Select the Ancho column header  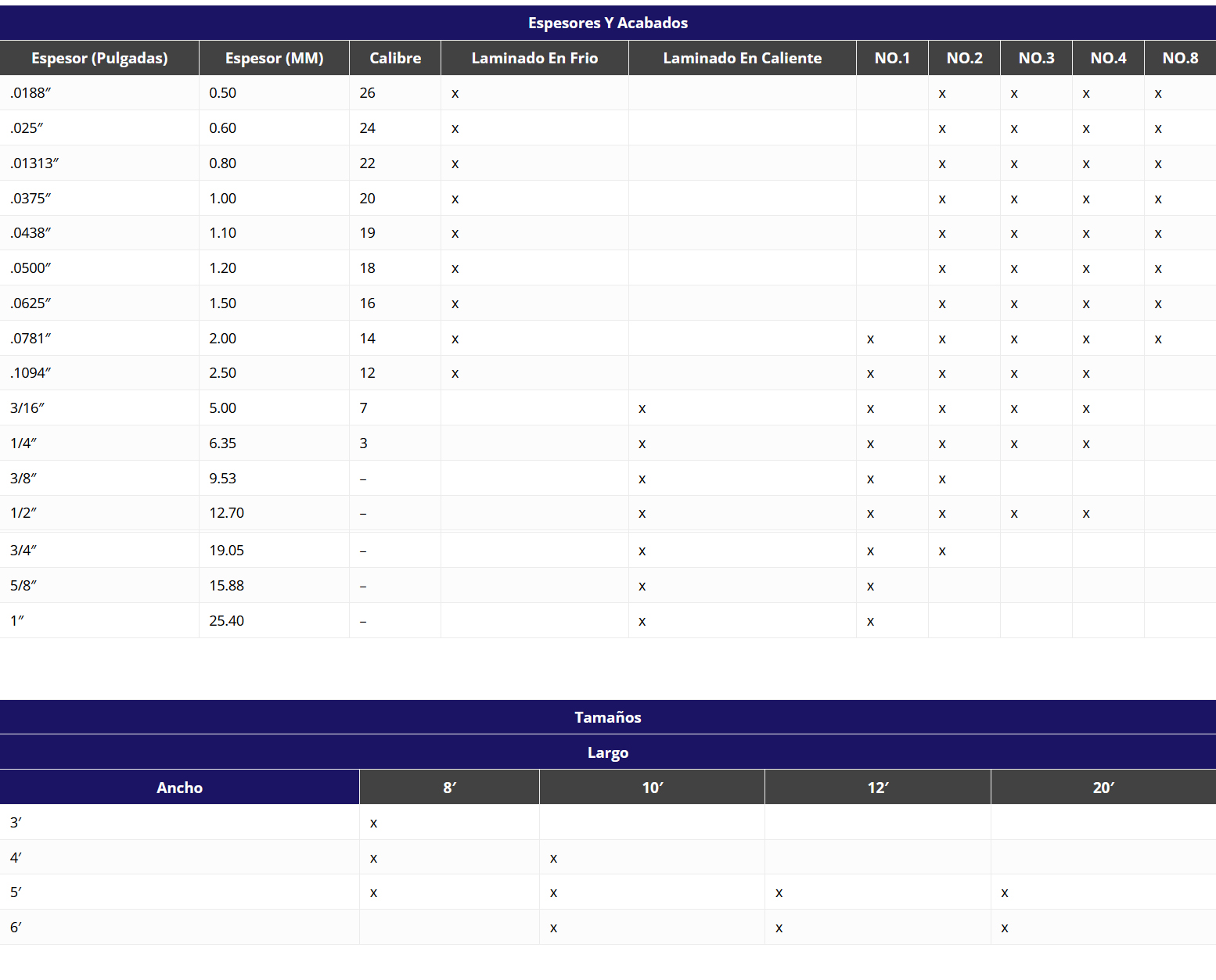(x=179, y=788)
